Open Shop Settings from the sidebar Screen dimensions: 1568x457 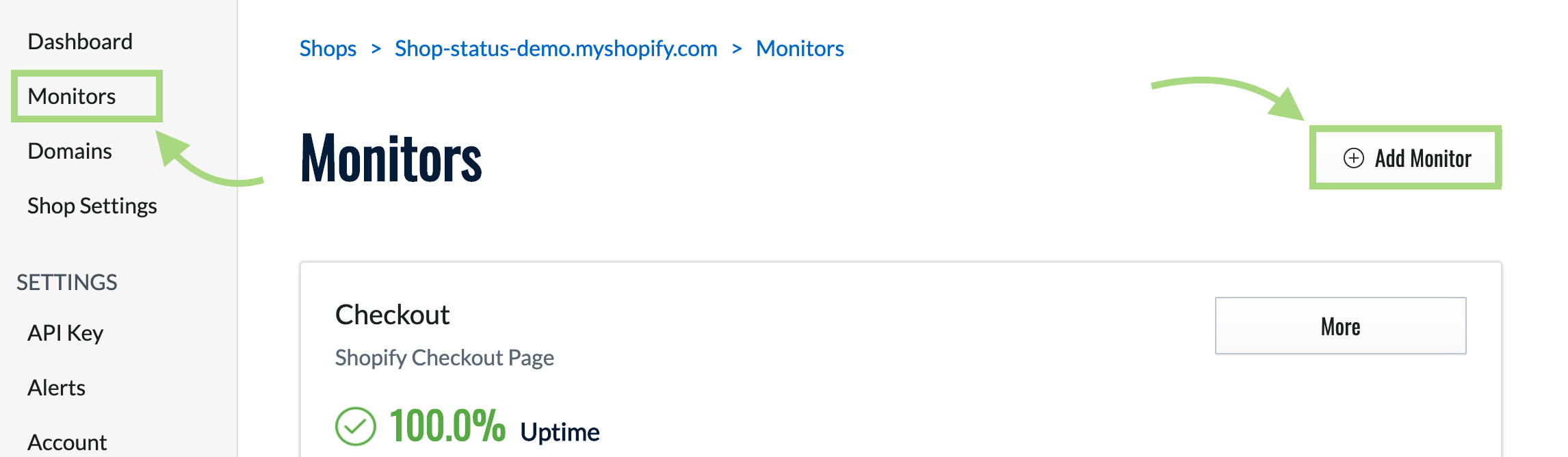point(92,206)
